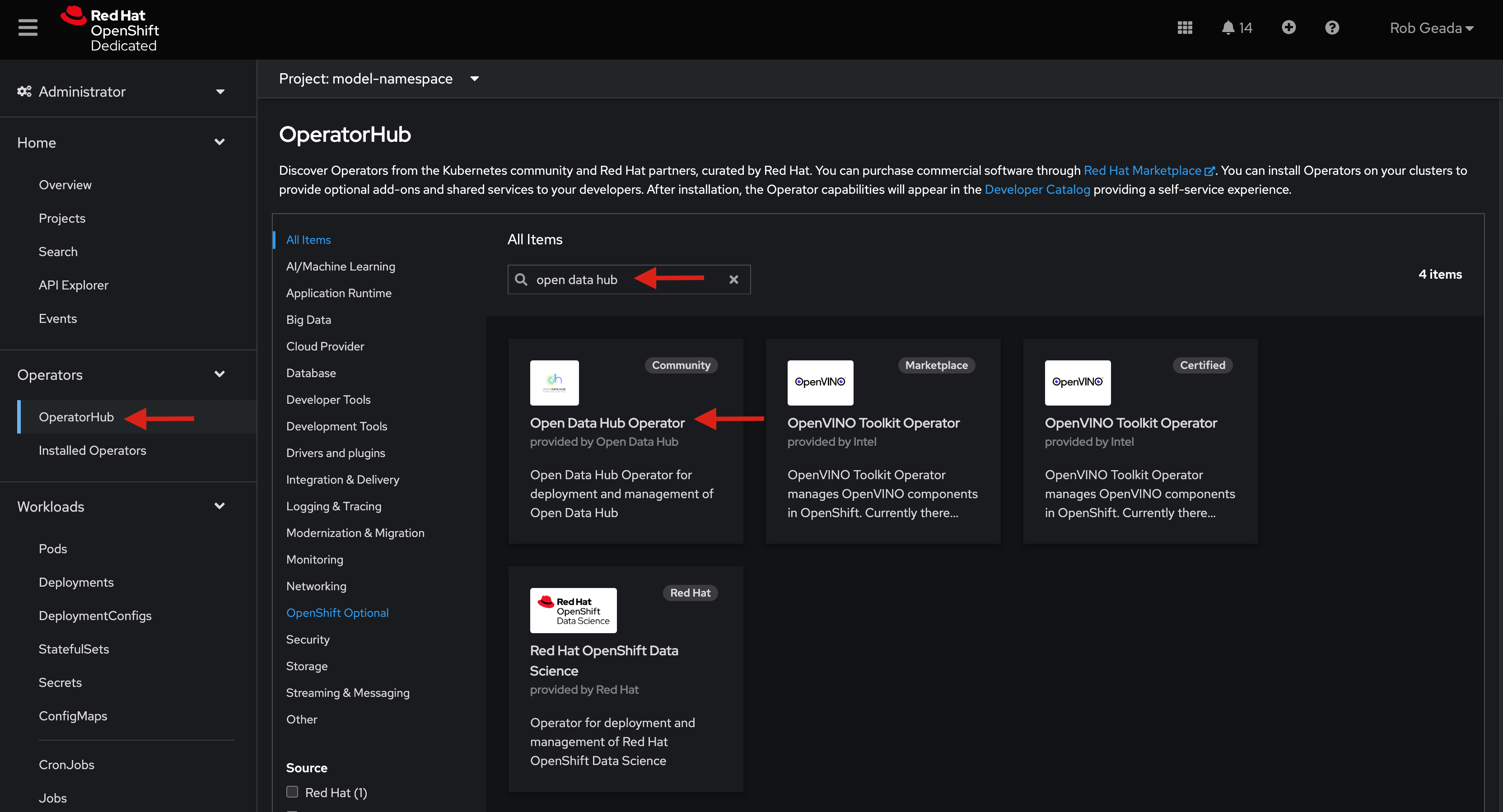The height and width of the screenshot is (812, 1503).
Task: Focus the open data hub search field
Action: pos(628,280)
